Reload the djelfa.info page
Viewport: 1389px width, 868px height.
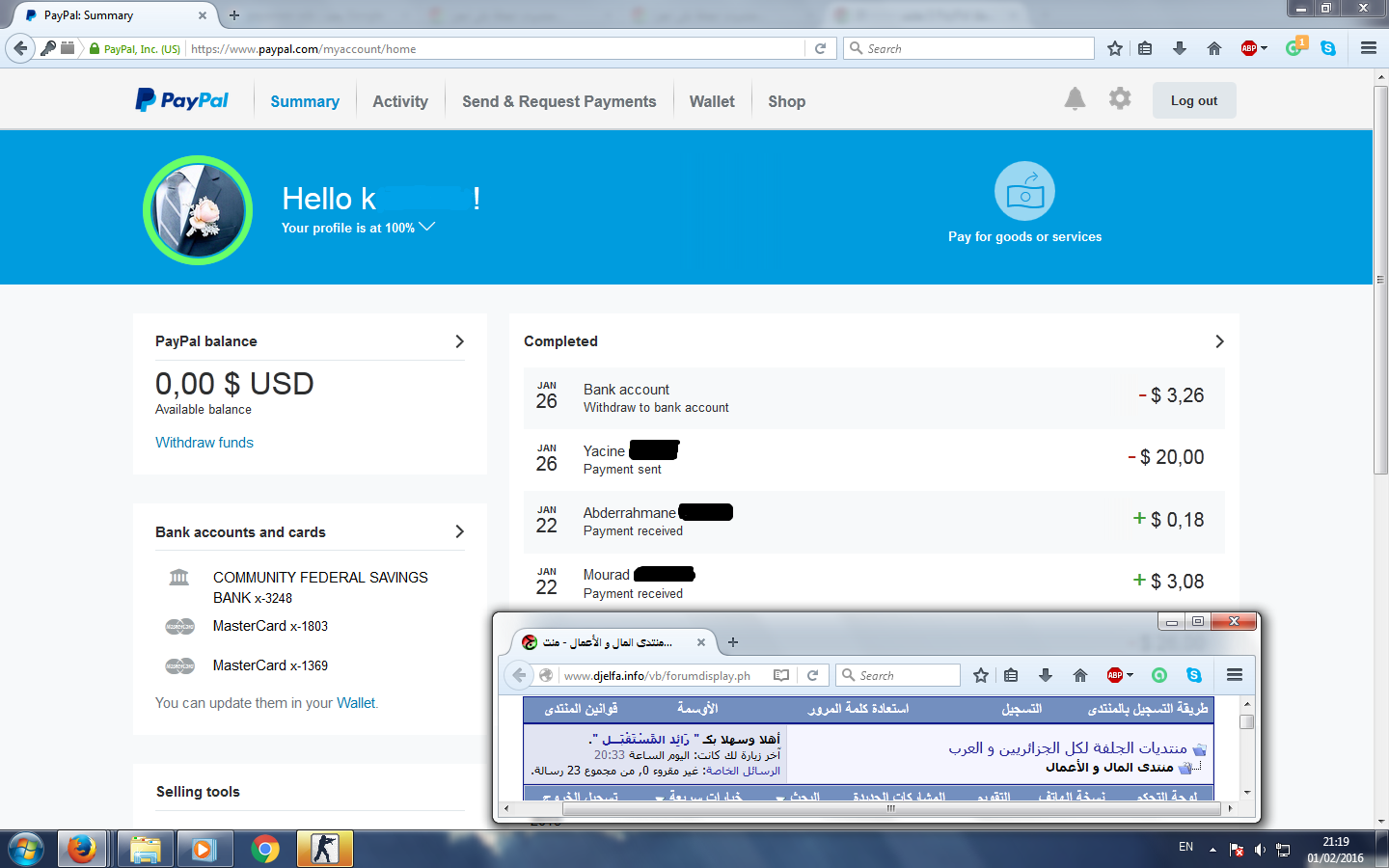[x=812, y=675]
